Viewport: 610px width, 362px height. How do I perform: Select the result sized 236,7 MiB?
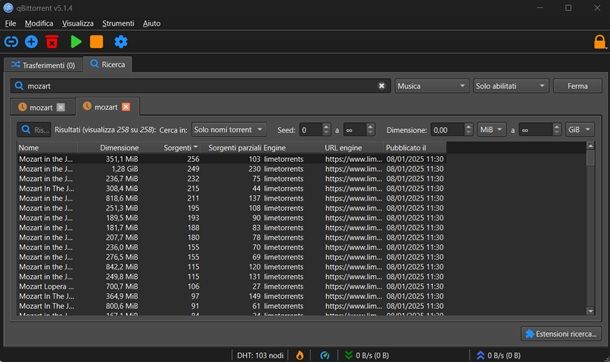[232, 178]
